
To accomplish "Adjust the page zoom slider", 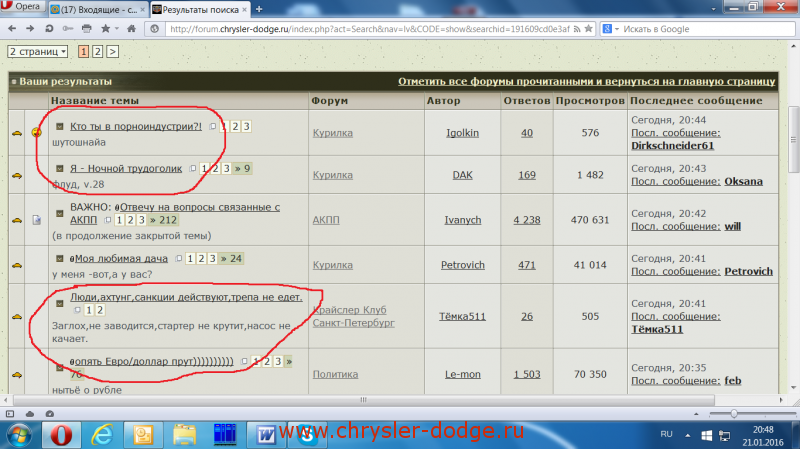I will (x=734, y=414).
